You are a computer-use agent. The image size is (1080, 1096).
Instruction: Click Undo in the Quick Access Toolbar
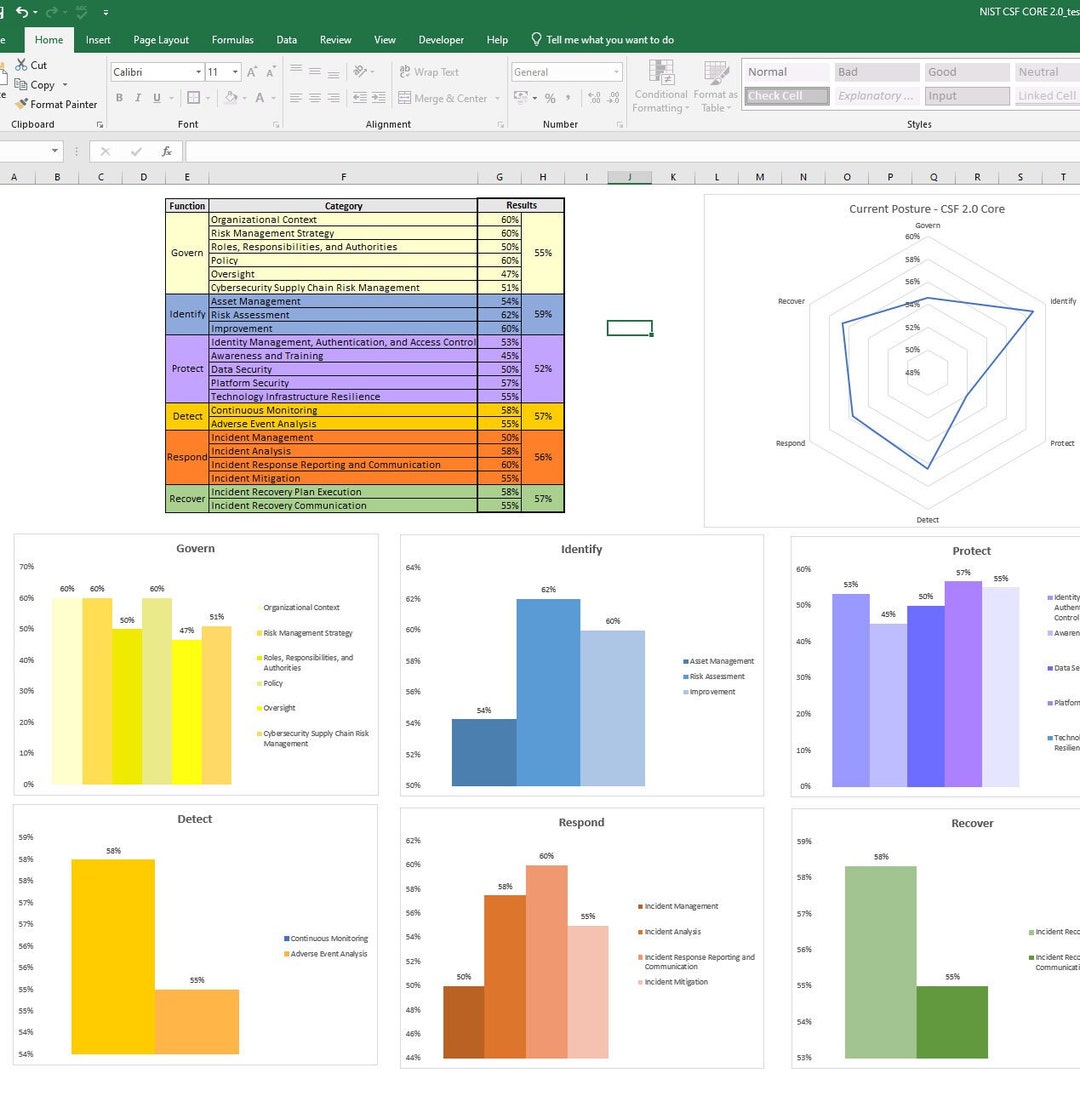point(22,12)
